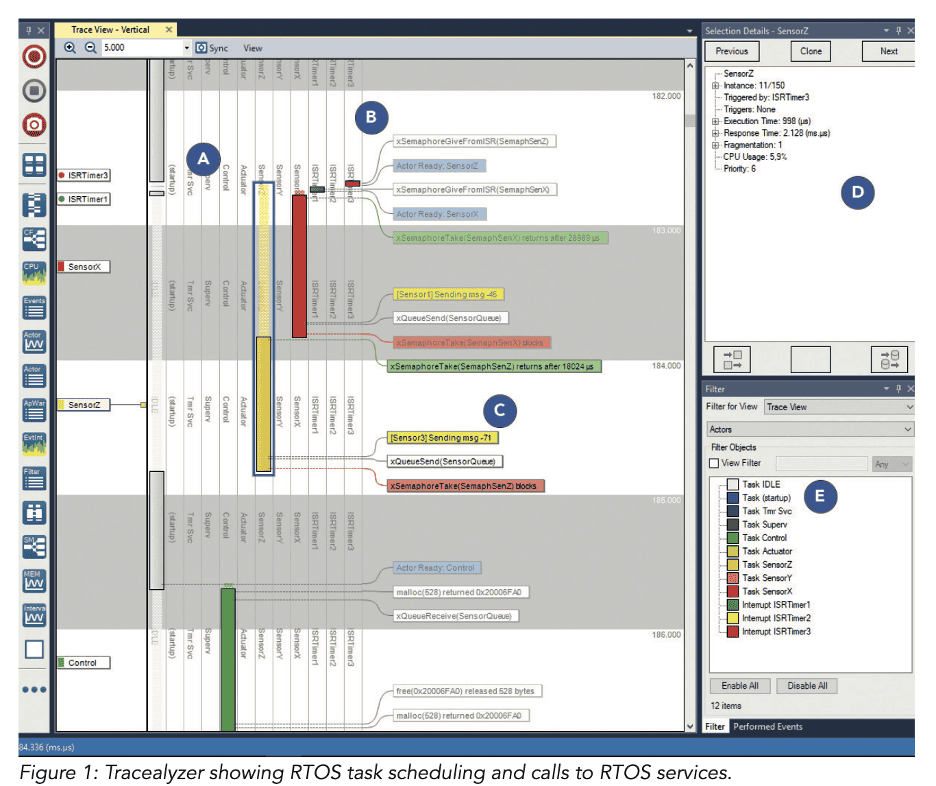Toggle Task (startup) filter checkbox
This screenshot has height=786, width=936.
[733, 498]
